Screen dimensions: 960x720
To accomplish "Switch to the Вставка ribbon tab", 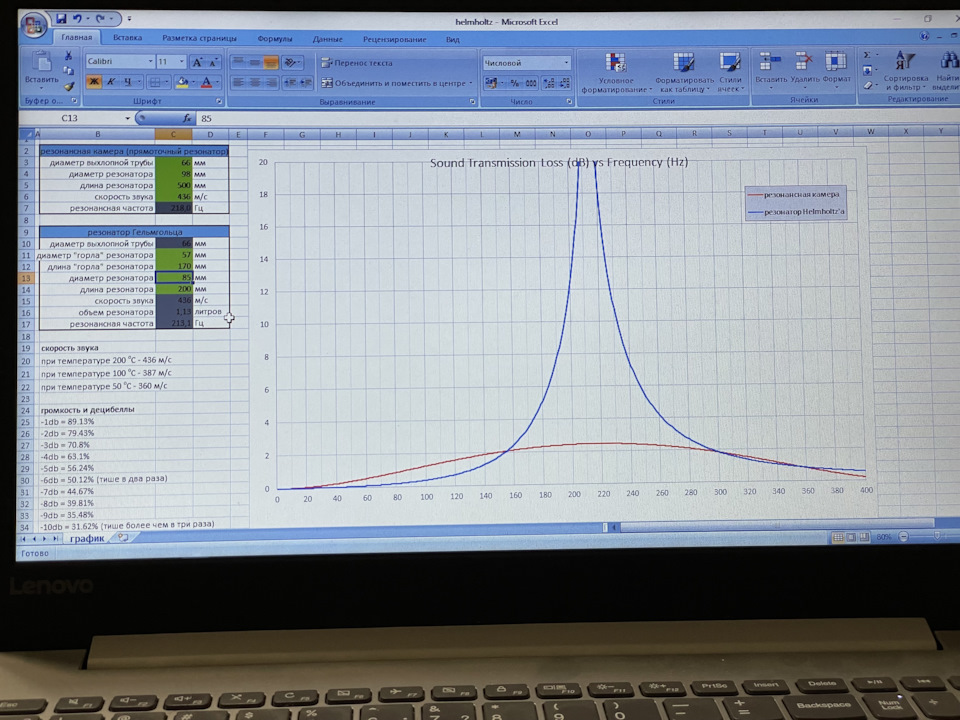I will coord(127,38).
